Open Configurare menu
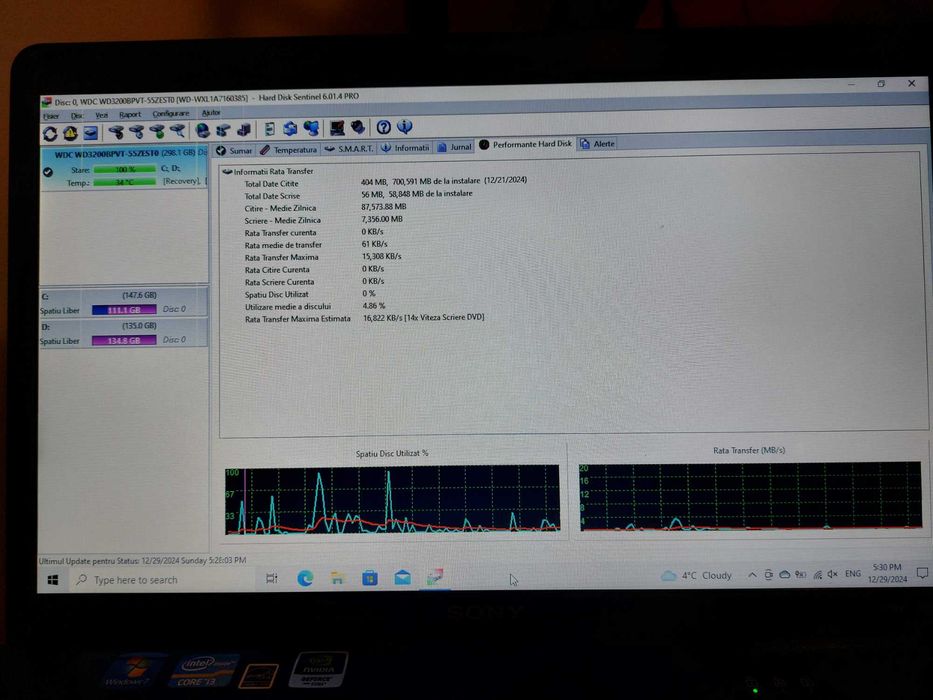This screenshot has height=700, width=933. click(171, 114)
